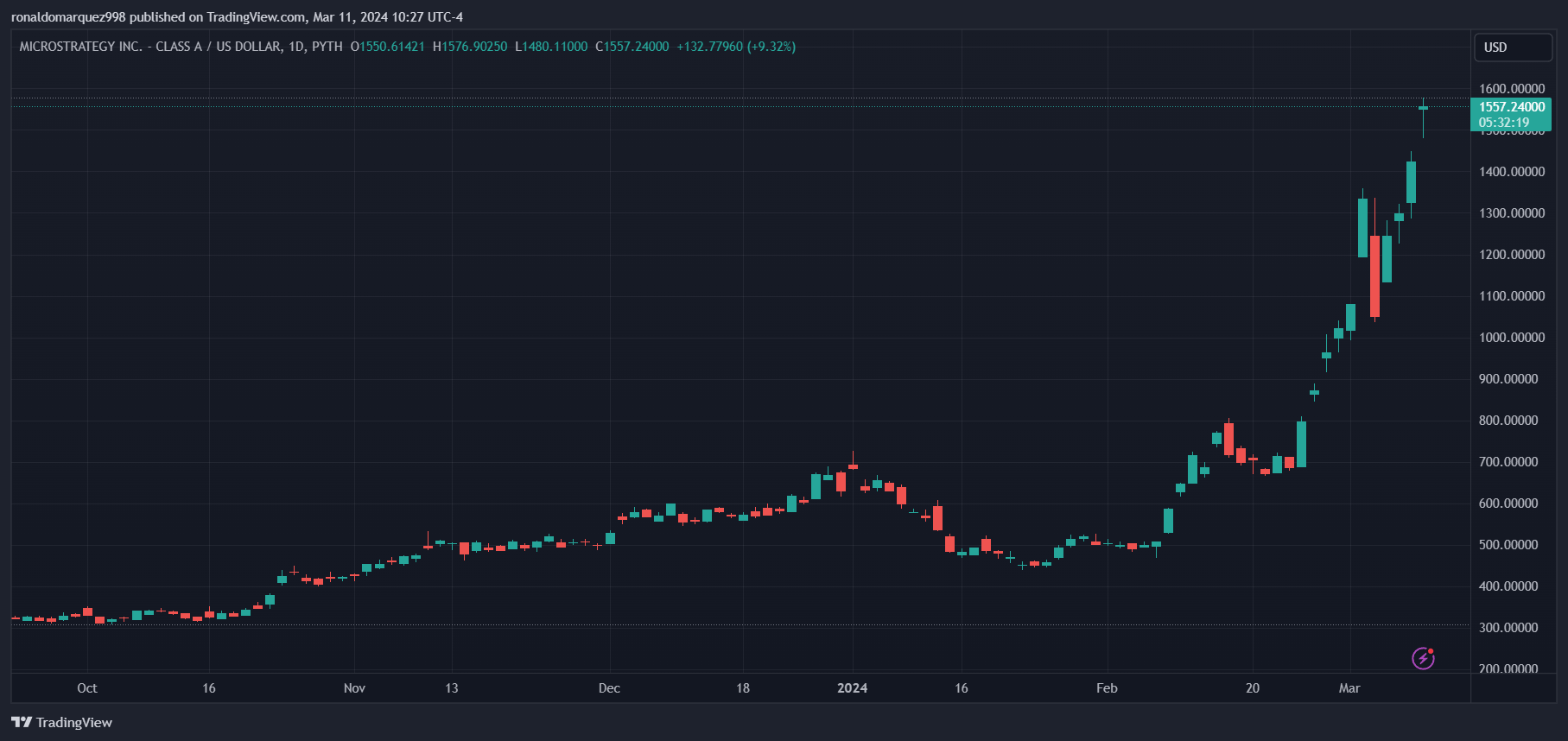Click the 1600.00000 price axis label
1568x741 pixels.
(1512, 89)
